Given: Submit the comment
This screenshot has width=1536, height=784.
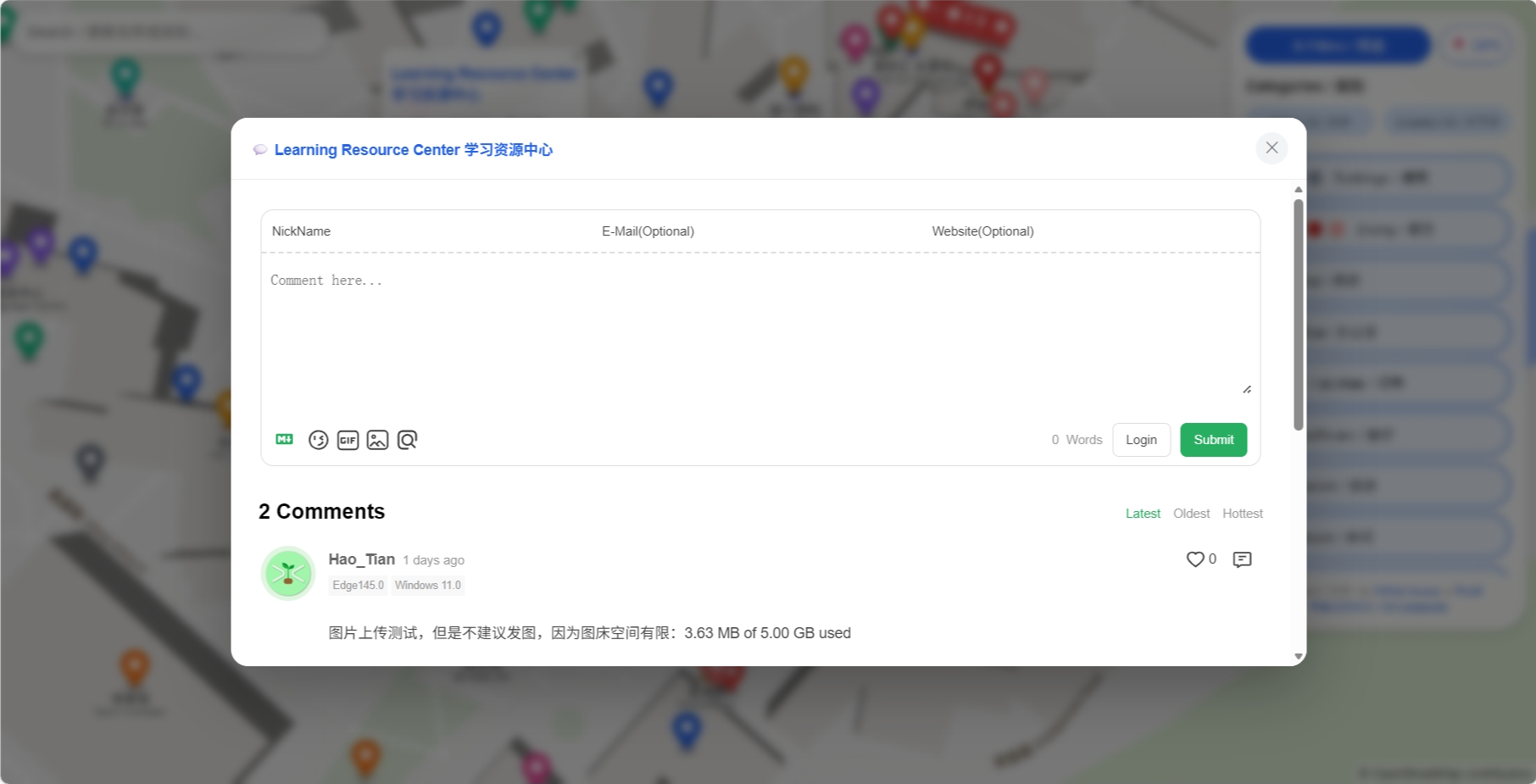Looking at the screenshot, I should (x=1213, y=440).
